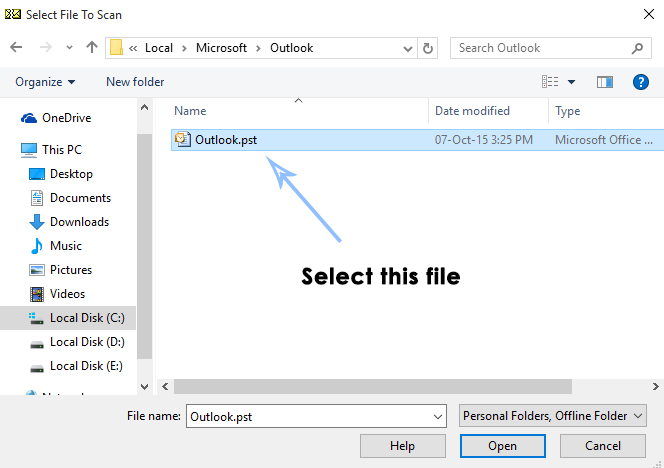Select Microsoft in the address path
Image resolution: width=664 pixels, height=468 pixels.
[x=221, y=48]
